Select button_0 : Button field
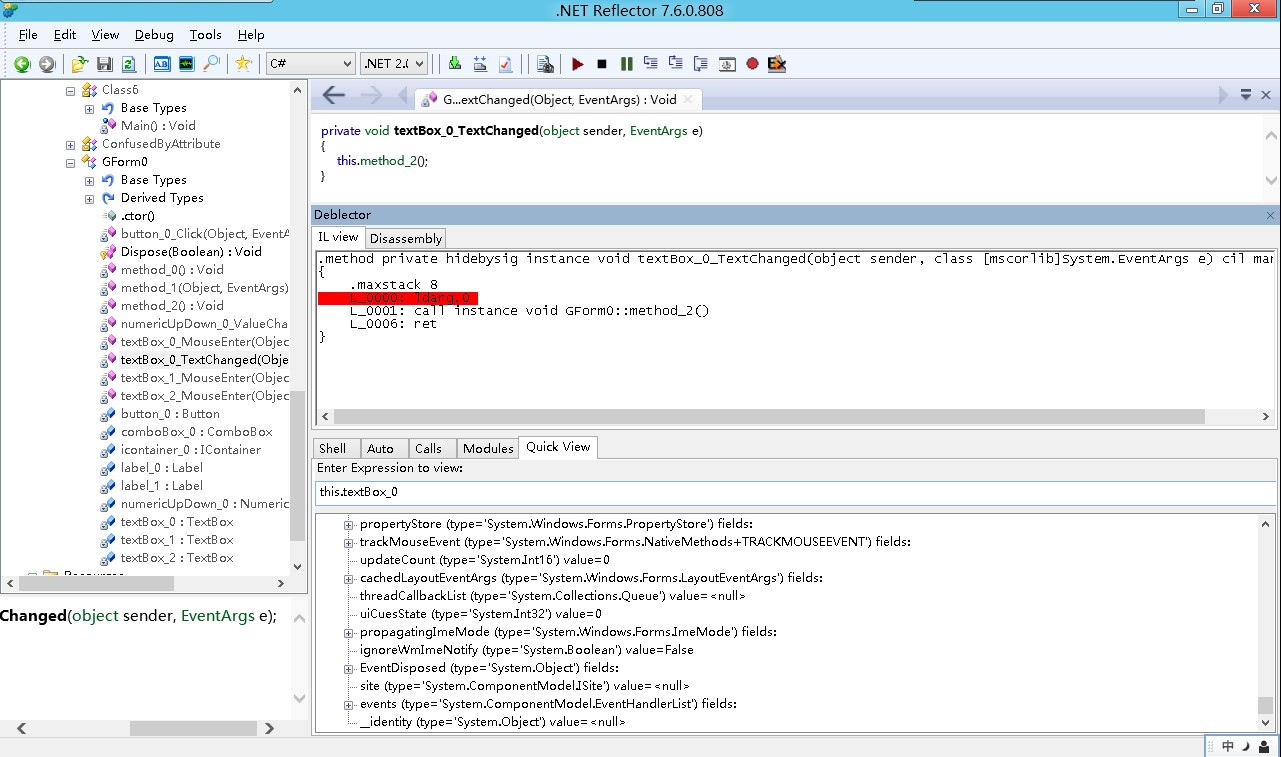 pos(170,414)
